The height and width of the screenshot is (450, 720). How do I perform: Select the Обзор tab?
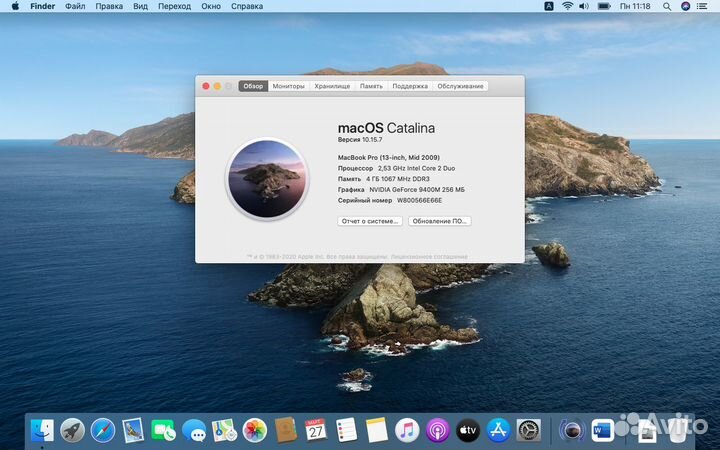click(253, 86)
